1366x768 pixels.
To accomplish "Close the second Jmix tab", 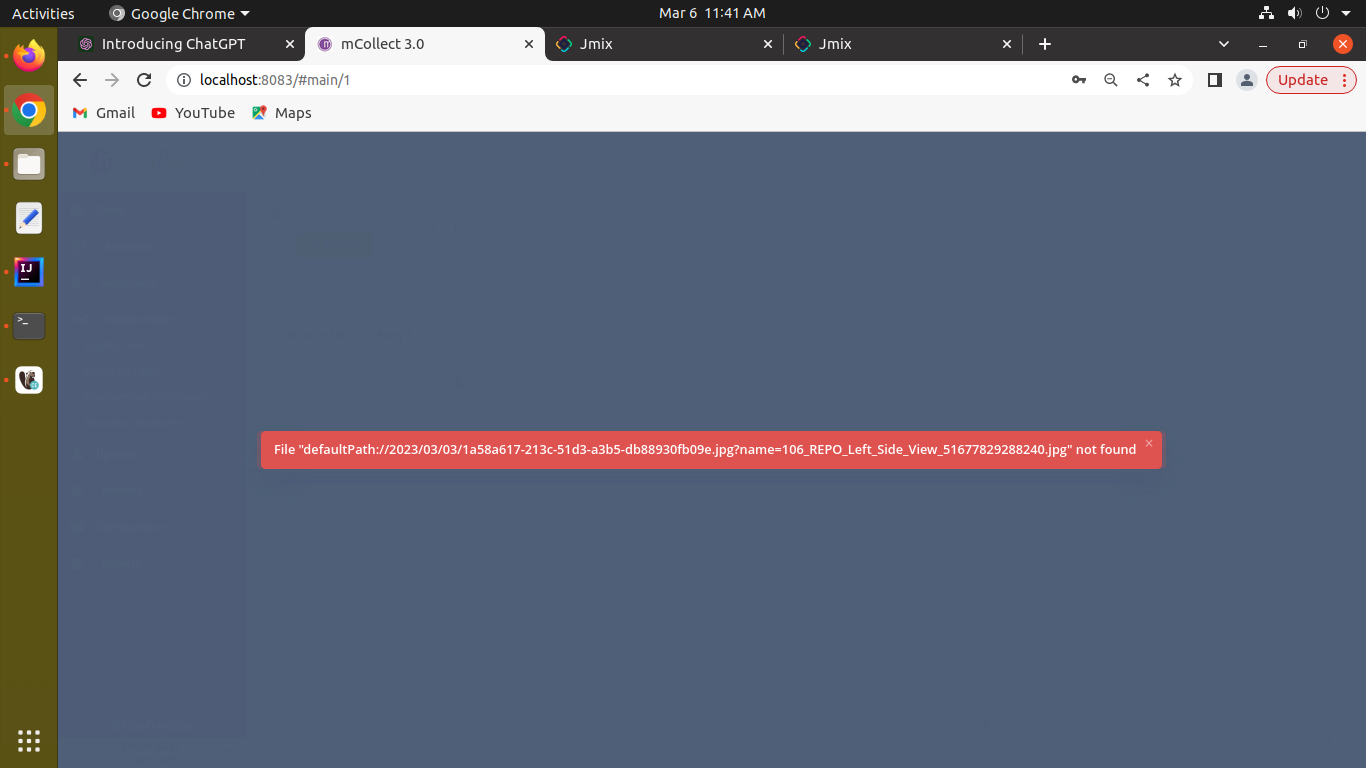I will (1007, 44).
